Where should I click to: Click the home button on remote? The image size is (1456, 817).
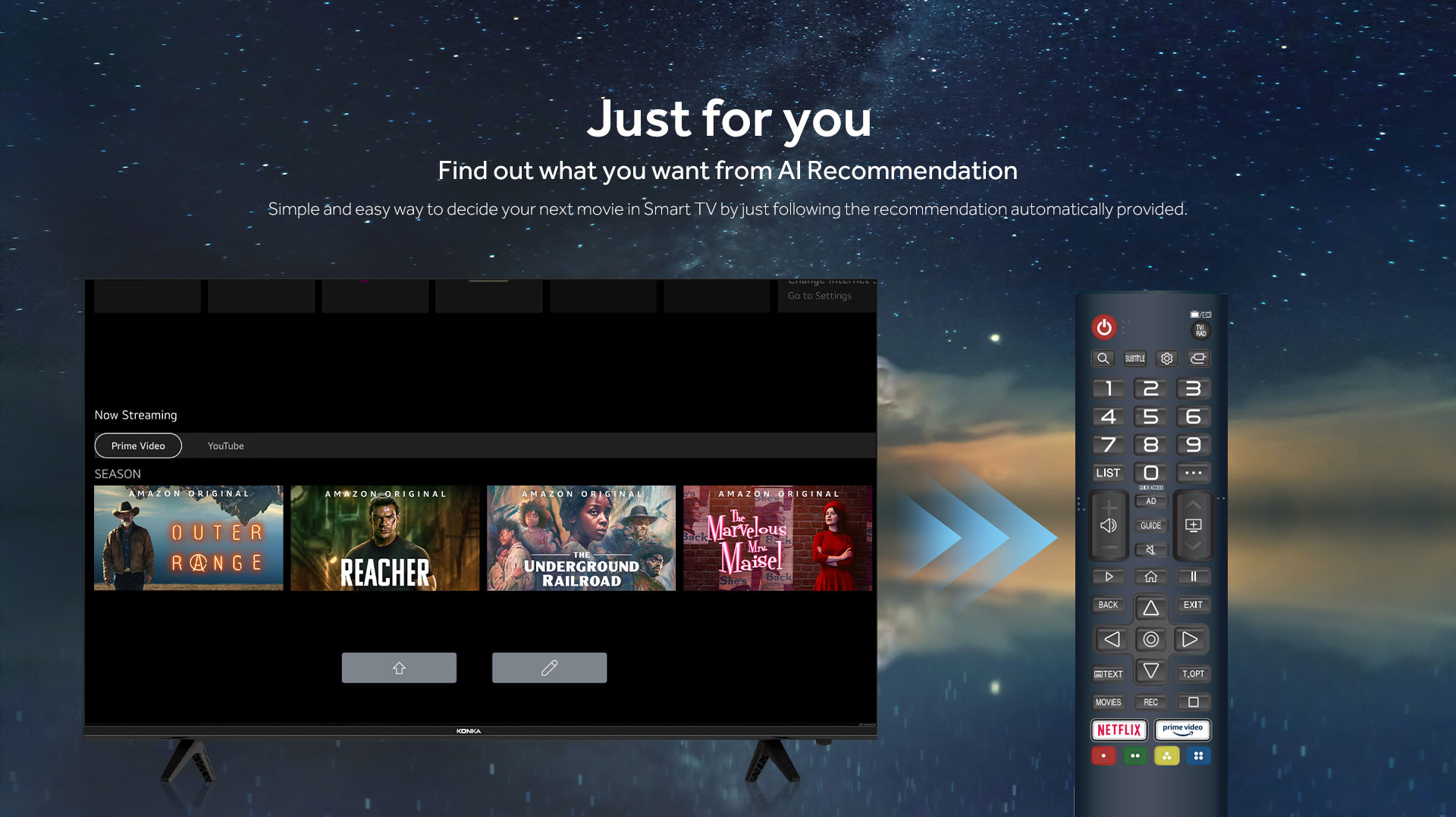(1151, 577)
